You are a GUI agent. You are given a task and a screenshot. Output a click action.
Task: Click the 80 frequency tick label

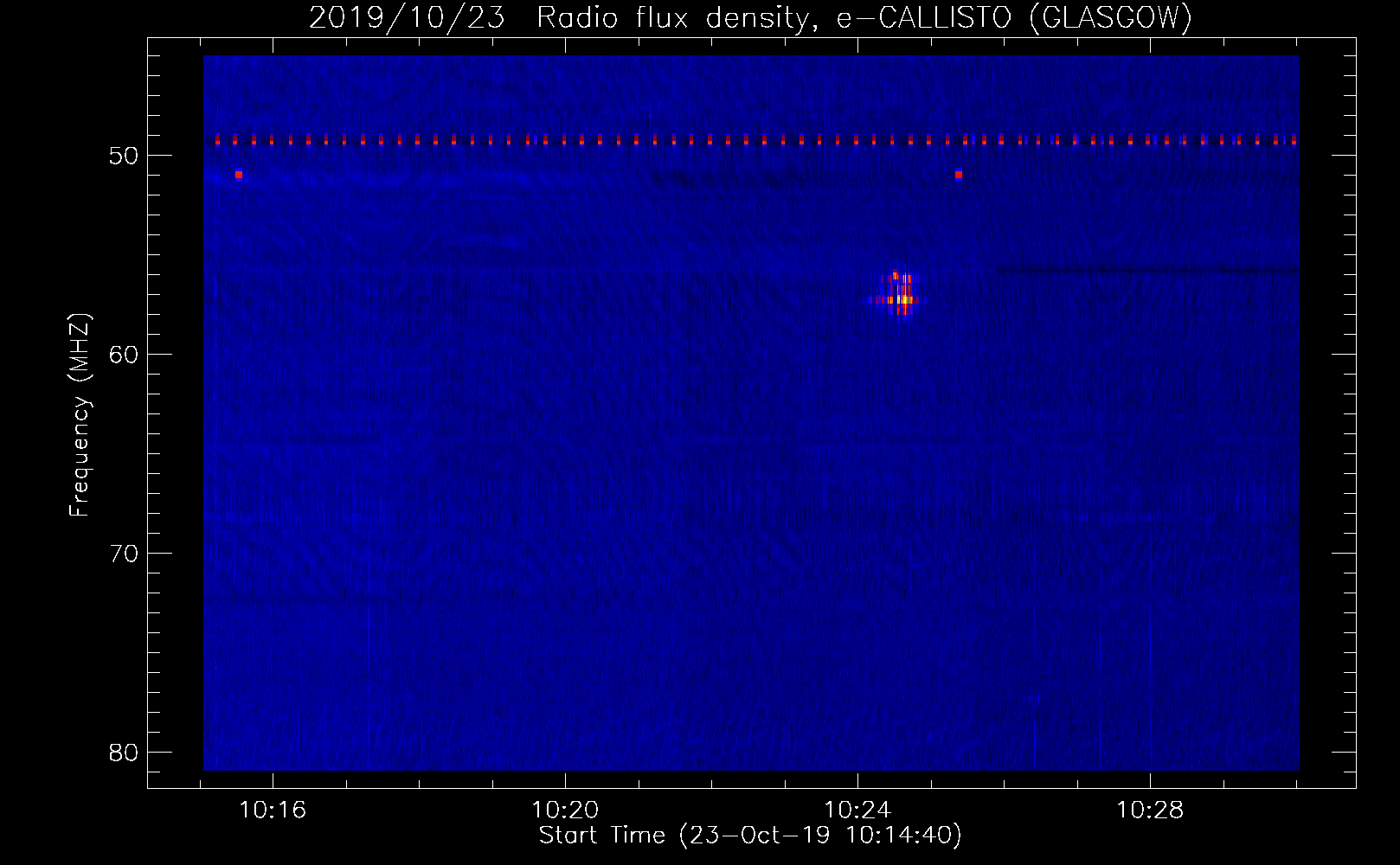125,752
